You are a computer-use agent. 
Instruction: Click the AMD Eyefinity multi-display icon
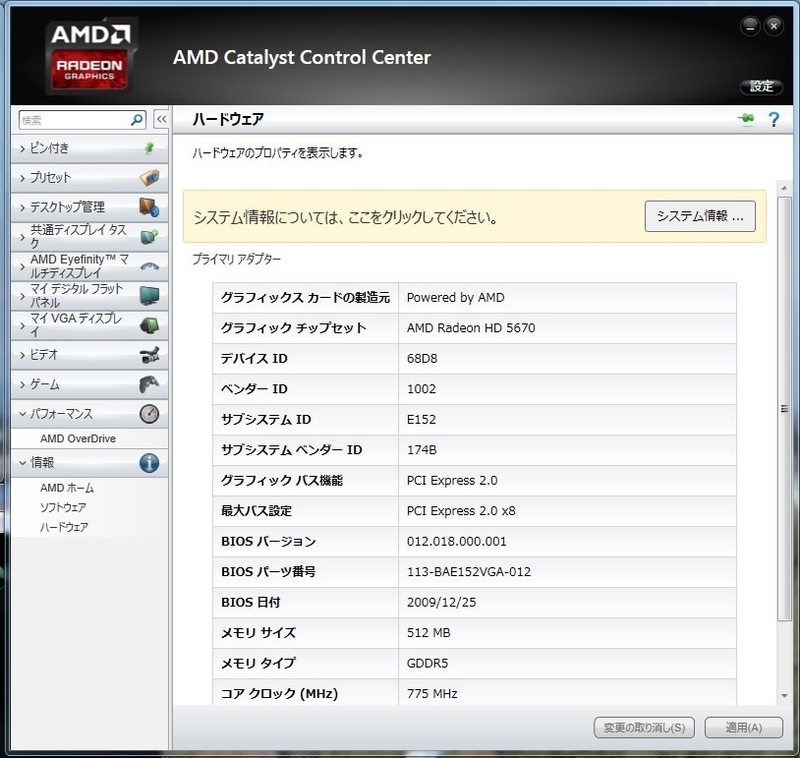pyautogui.click(x=149, y=266)
